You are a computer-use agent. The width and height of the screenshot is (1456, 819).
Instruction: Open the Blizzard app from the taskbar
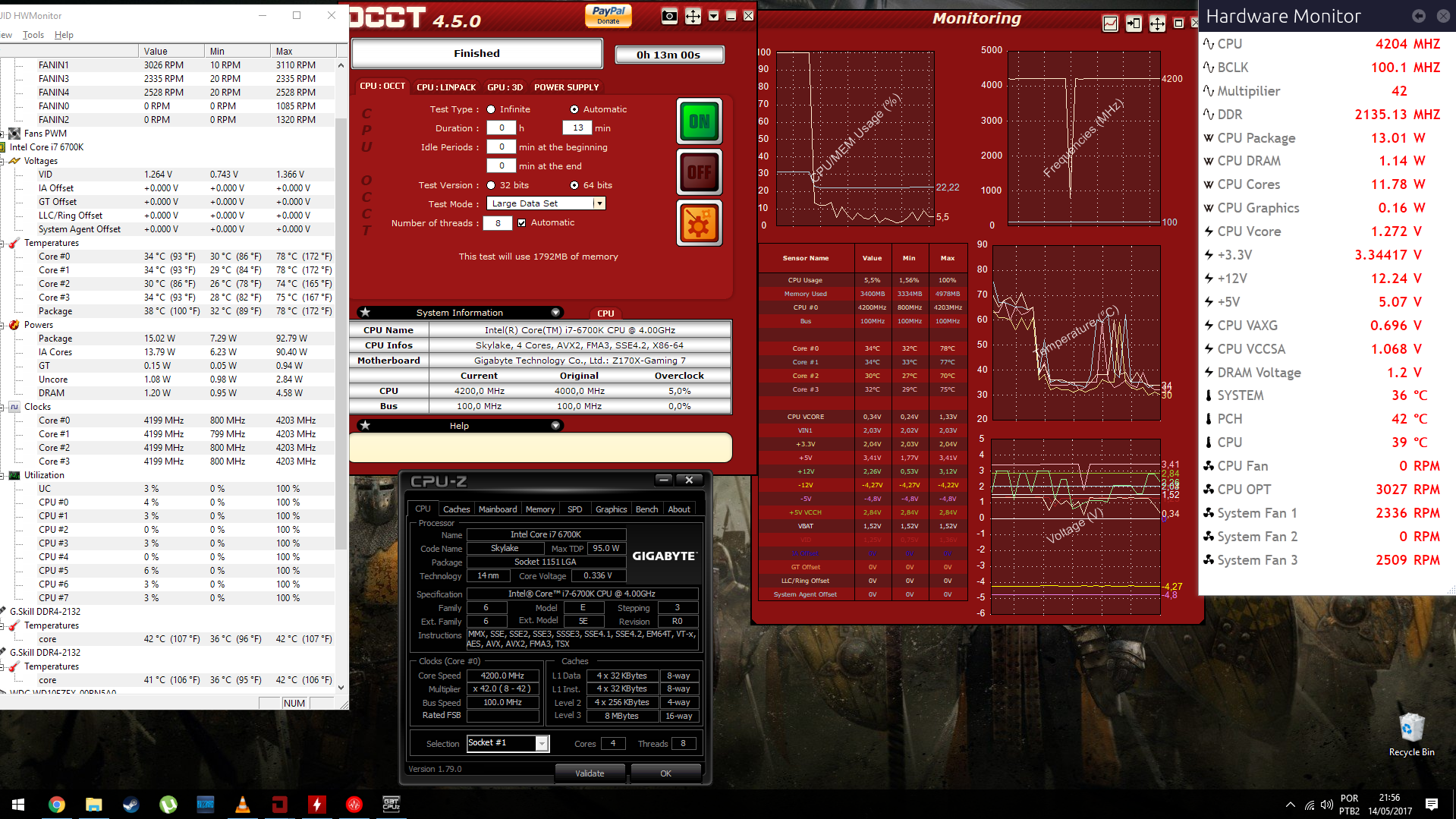205,805
